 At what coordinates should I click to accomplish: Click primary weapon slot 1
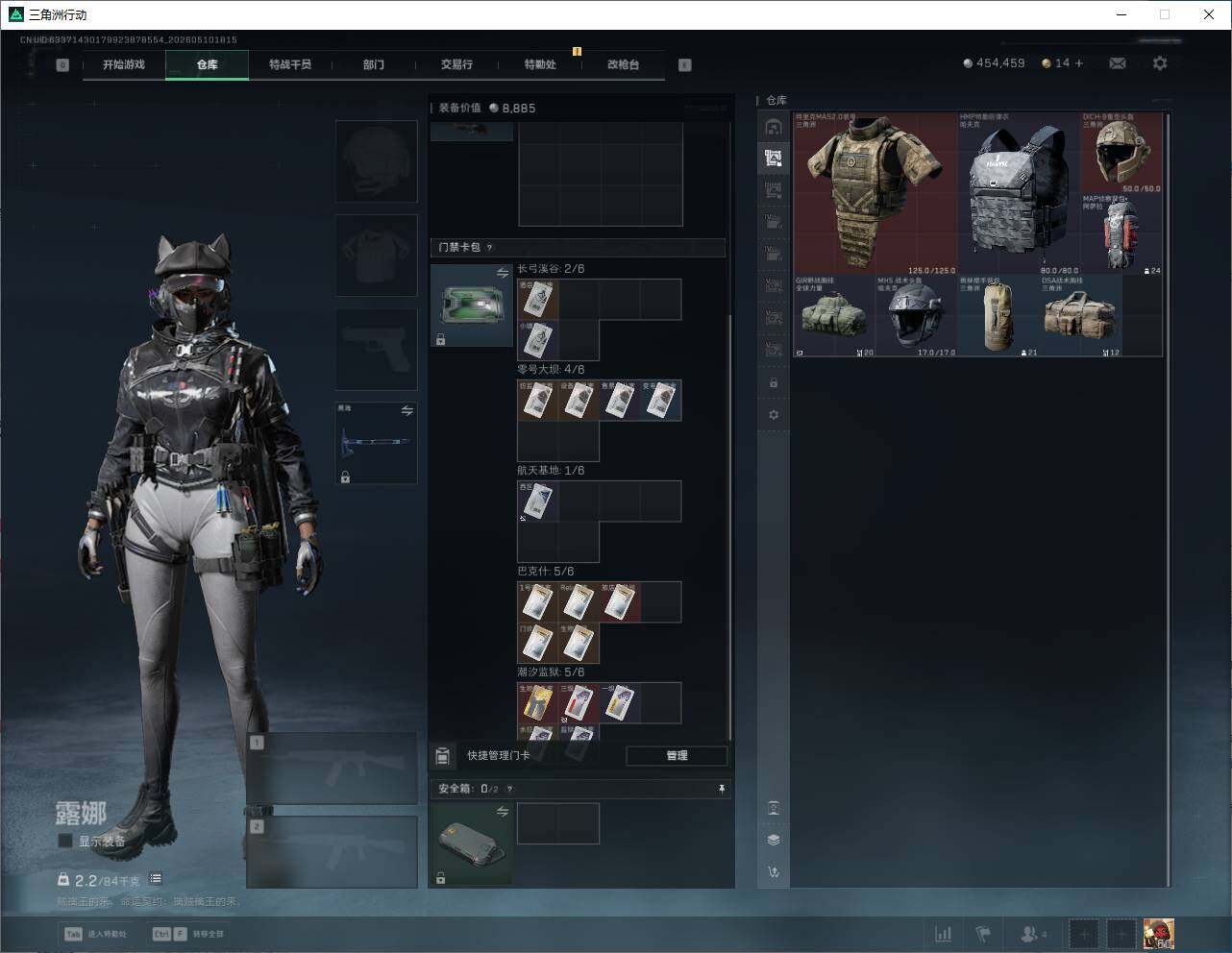click(x=333, y=770)
